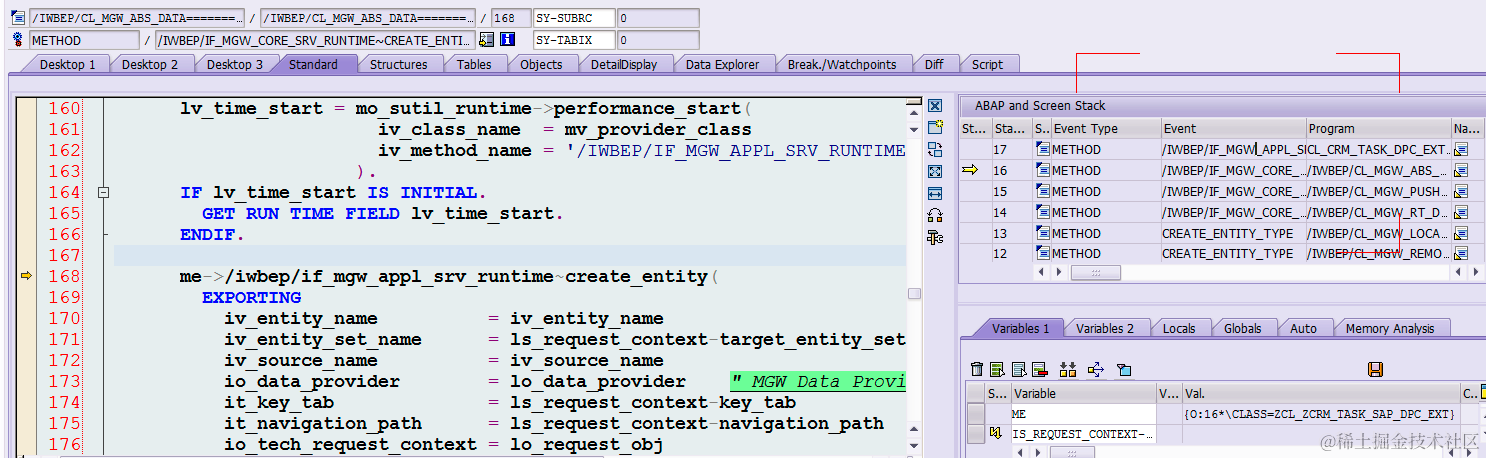Click CREATE_ENTITY_TYPE event in stack level 13
Viewport: 1486px width, 458px height.
[x=1232, y=233]
